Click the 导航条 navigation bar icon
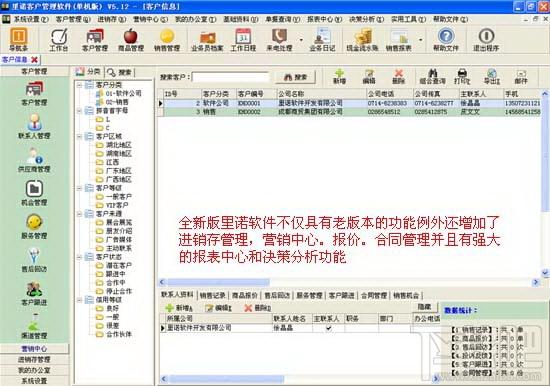The image size is (550, 386). 18,40
